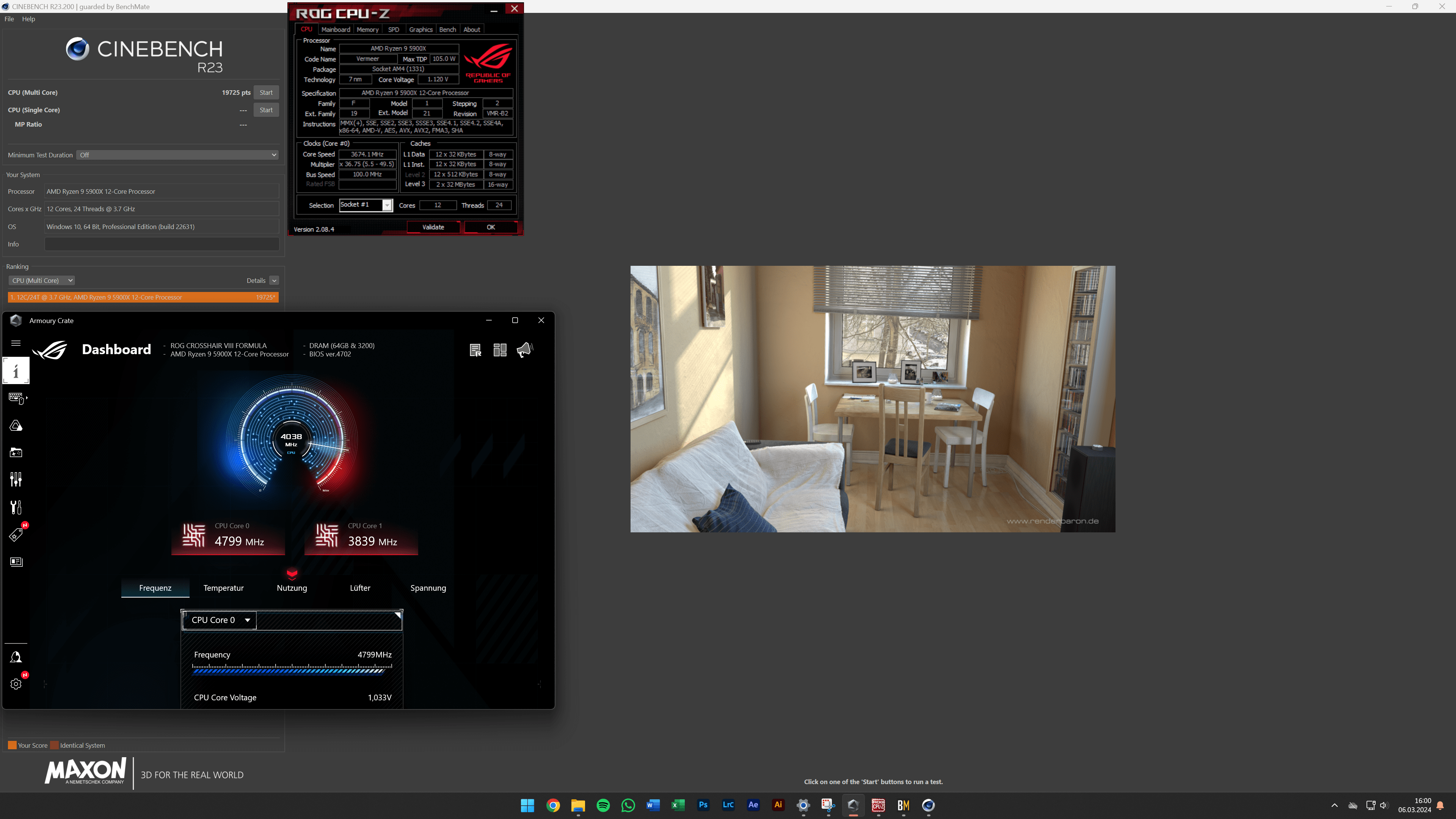
Task: Switch to the CPU-Z Memory tab
Action: coord(367,30)
